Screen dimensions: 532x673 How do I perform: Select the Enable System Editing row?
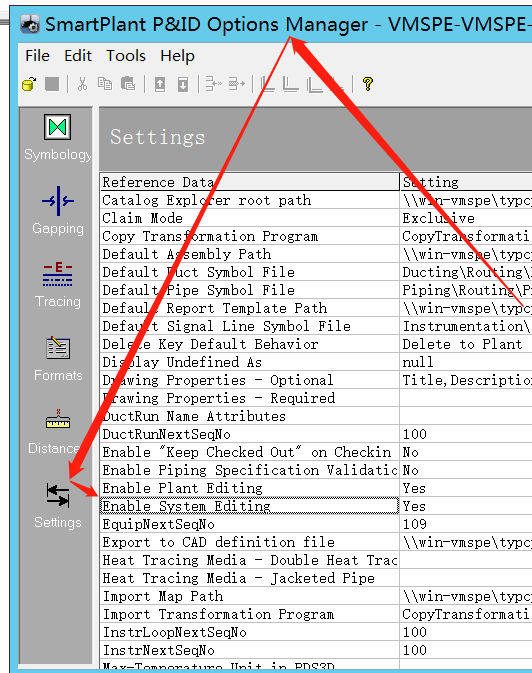pos(249,506)
